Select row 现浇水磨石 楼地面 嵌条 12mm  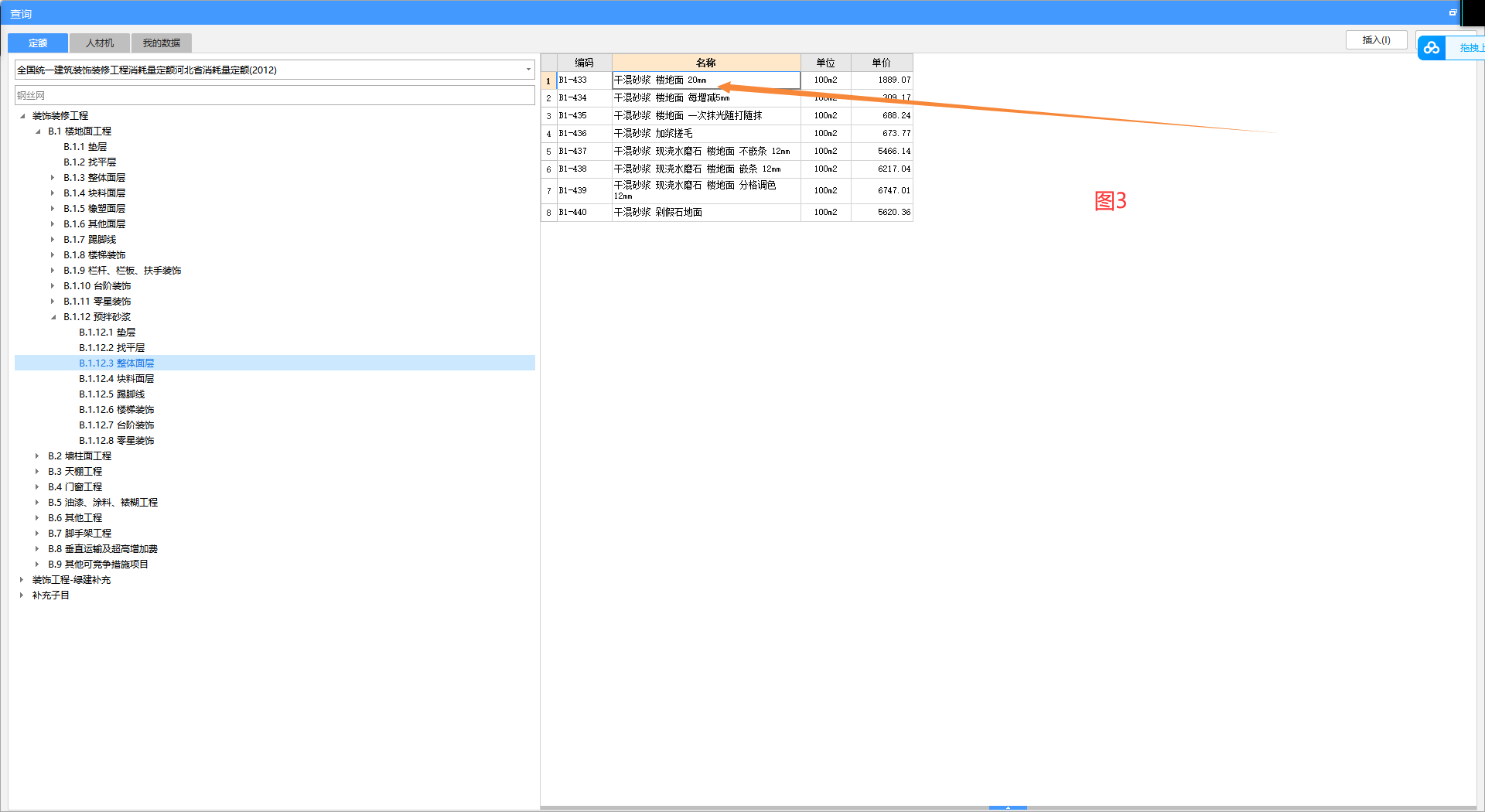pyautogui.click(x=706, y=169)
